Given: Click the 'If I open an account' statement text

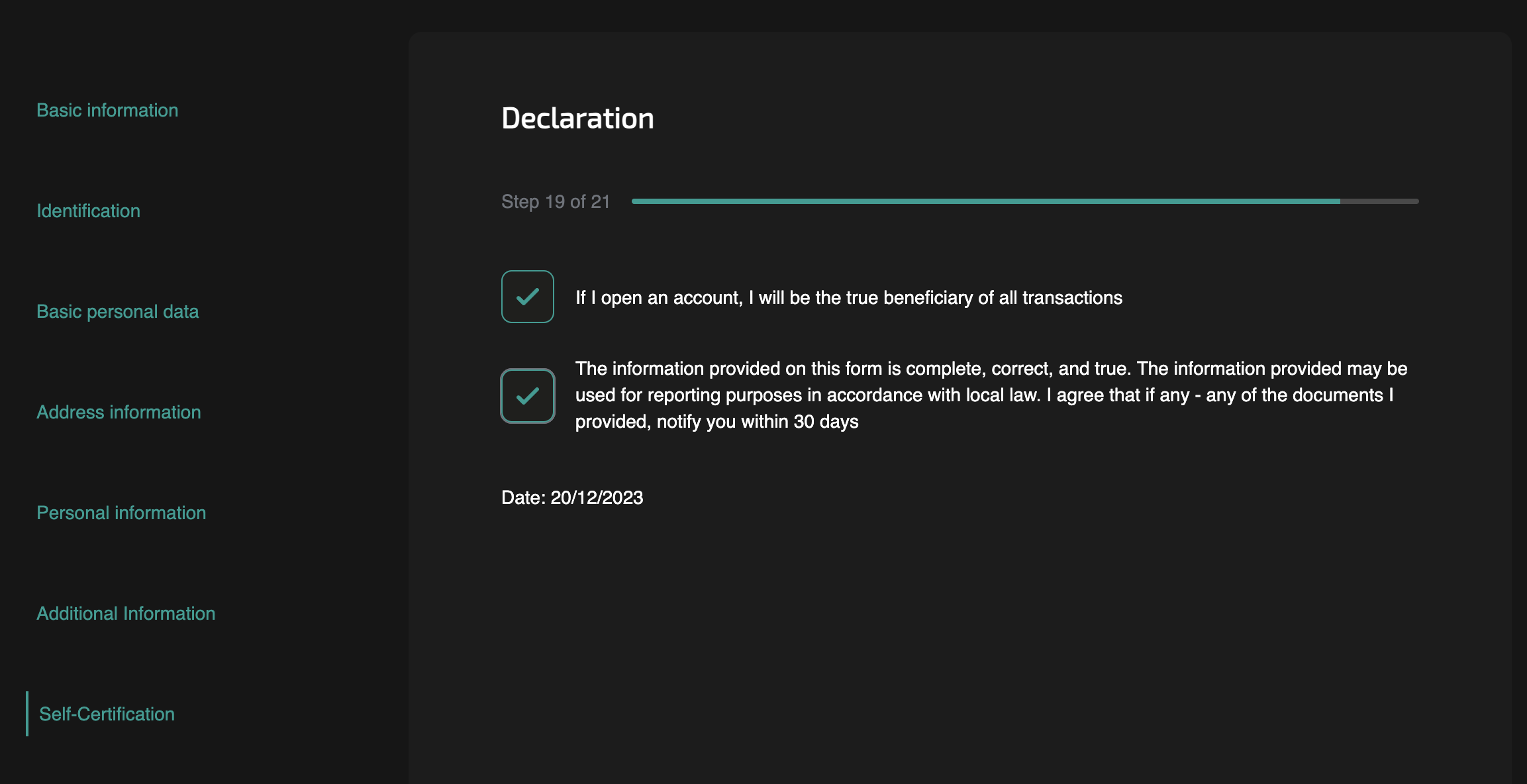Looking at the screenshot, I should click(849, 297).
